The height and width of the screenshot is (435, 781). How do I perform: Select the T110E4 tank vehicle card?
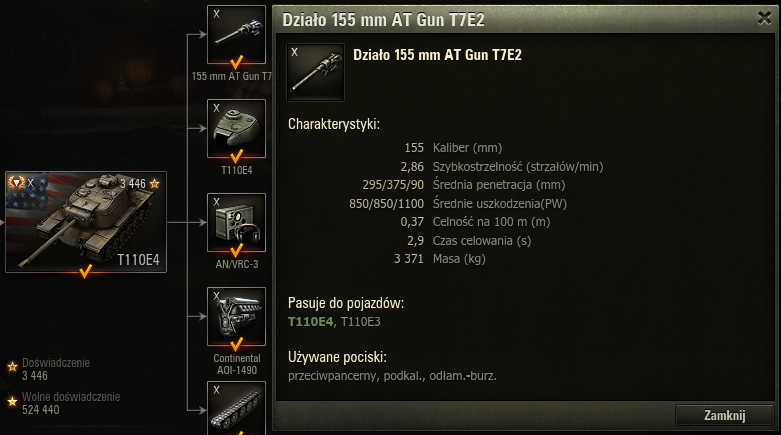(86, 222)
